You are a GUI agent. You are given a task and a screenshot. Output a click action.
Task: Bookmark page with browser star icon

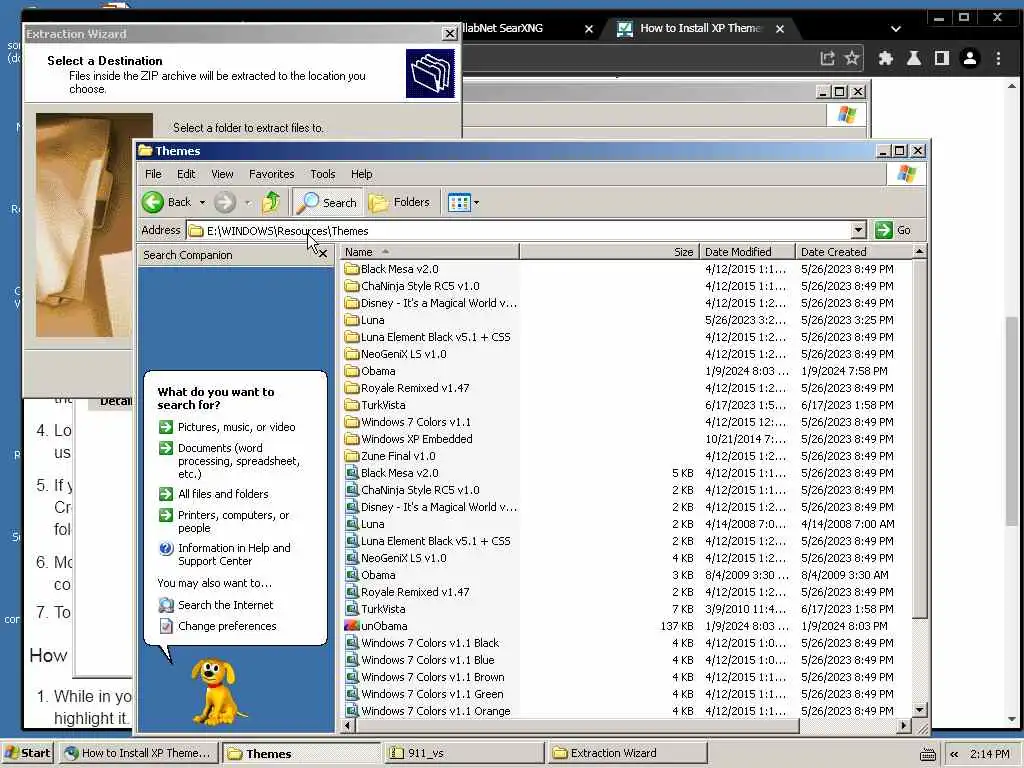852,59
